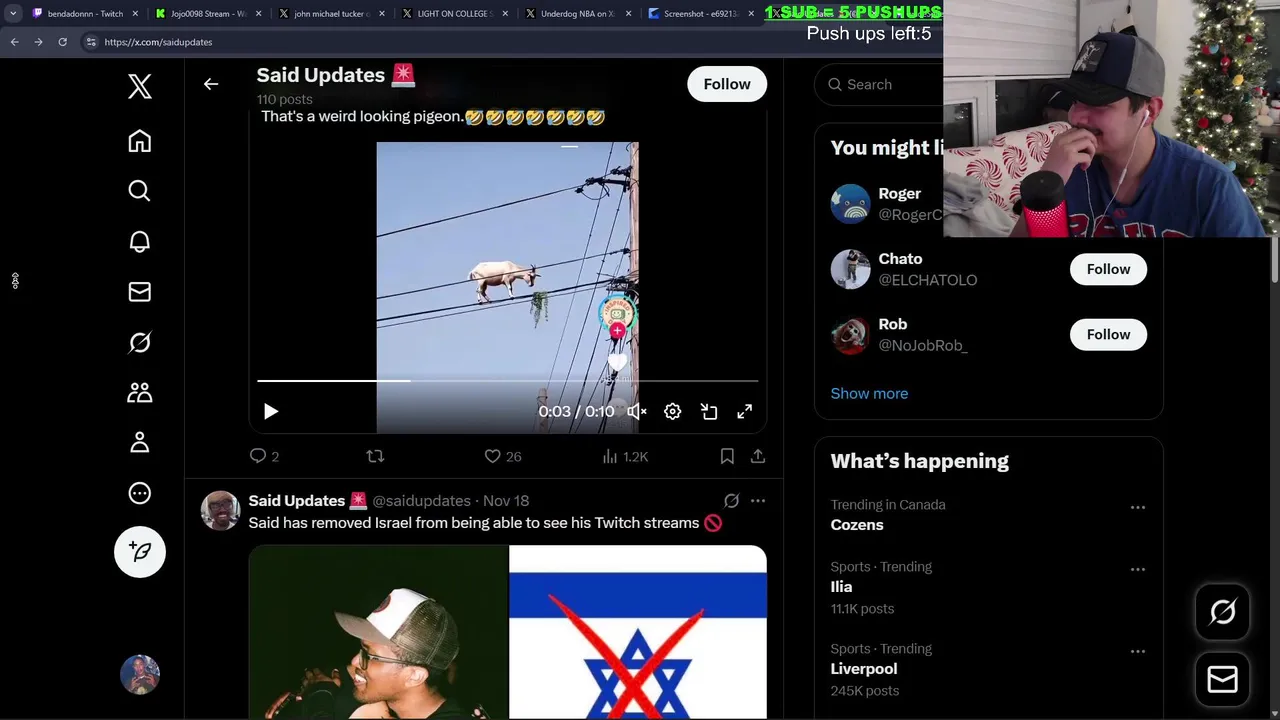This screenshot has width=1280, height=720.
Task: Follow the Chato account
Action: 1108,269
